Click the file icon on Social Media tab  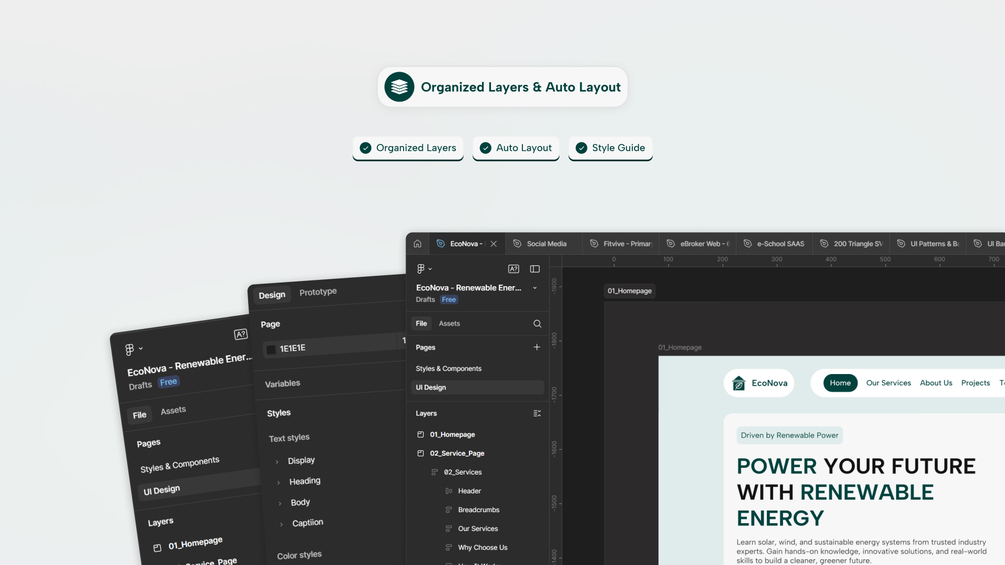(x=517, y=243)
